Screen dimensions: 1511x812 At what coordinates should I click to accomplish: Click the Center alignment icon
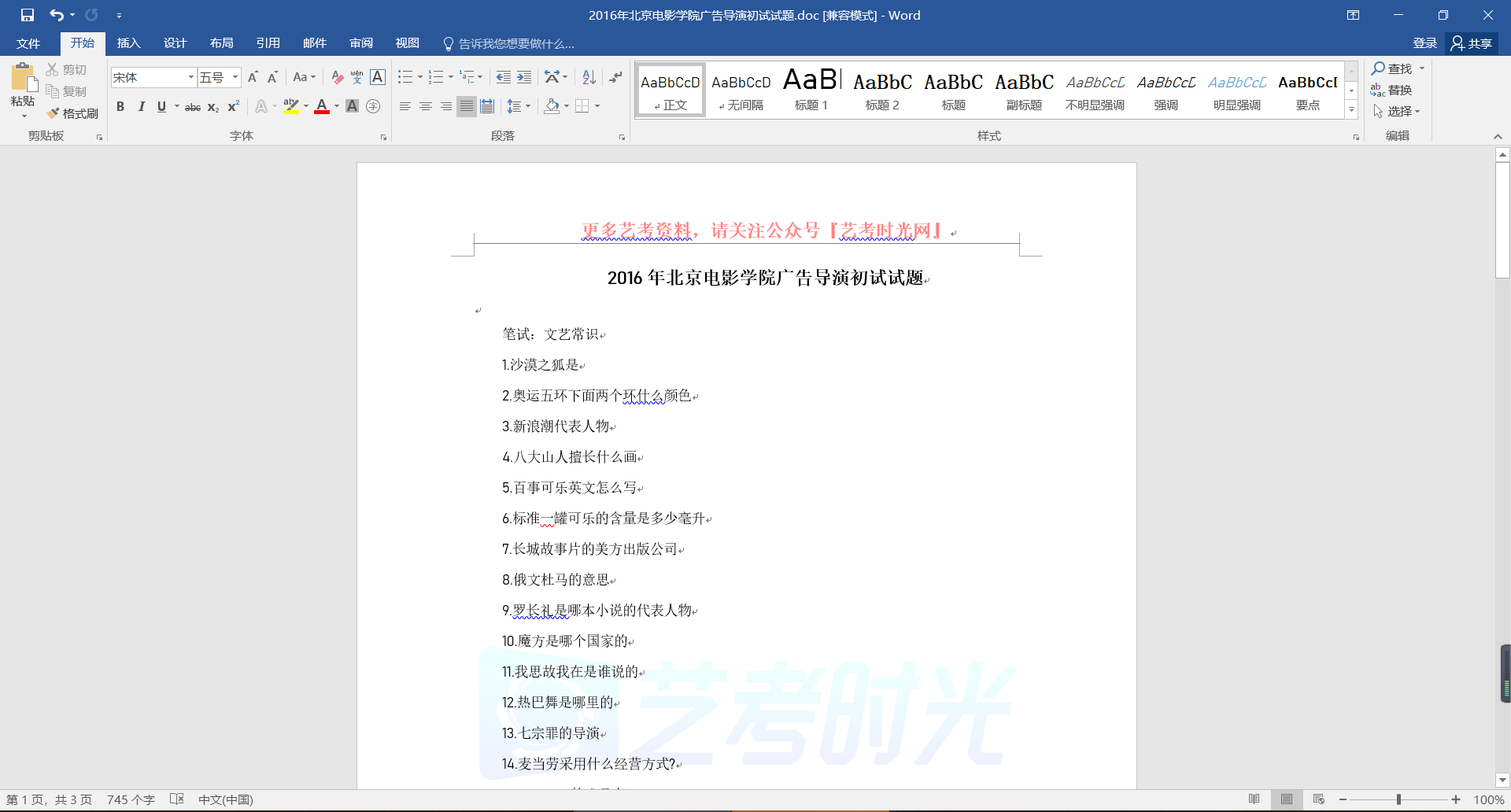click(x=426, y=106)
